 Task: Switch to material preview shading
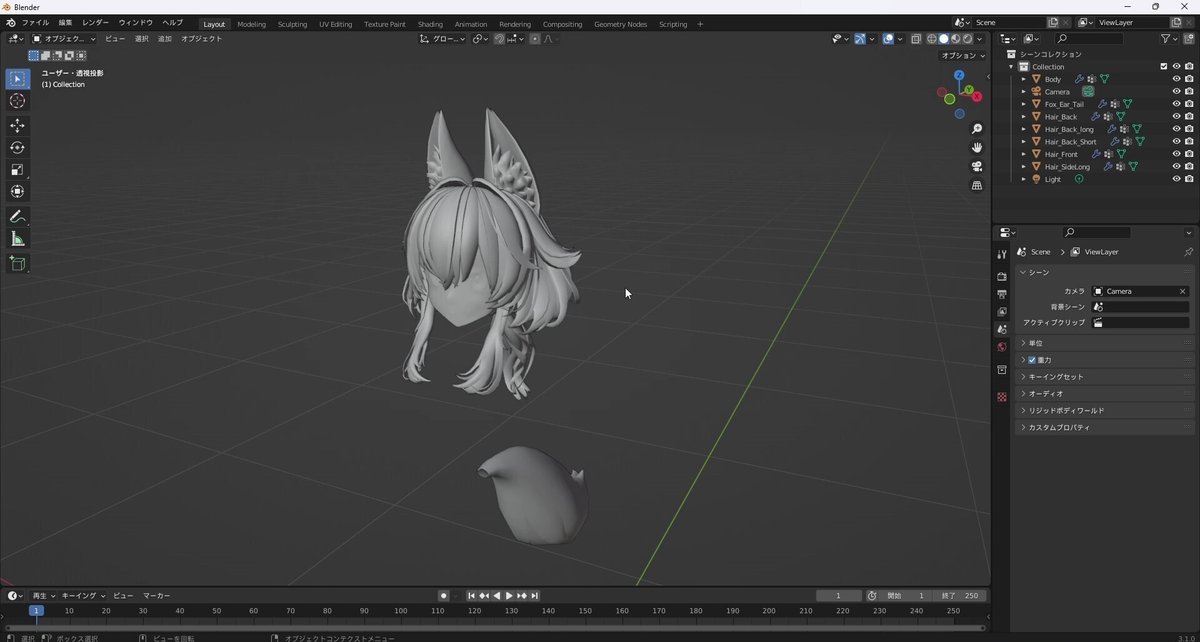click(955, 39)
